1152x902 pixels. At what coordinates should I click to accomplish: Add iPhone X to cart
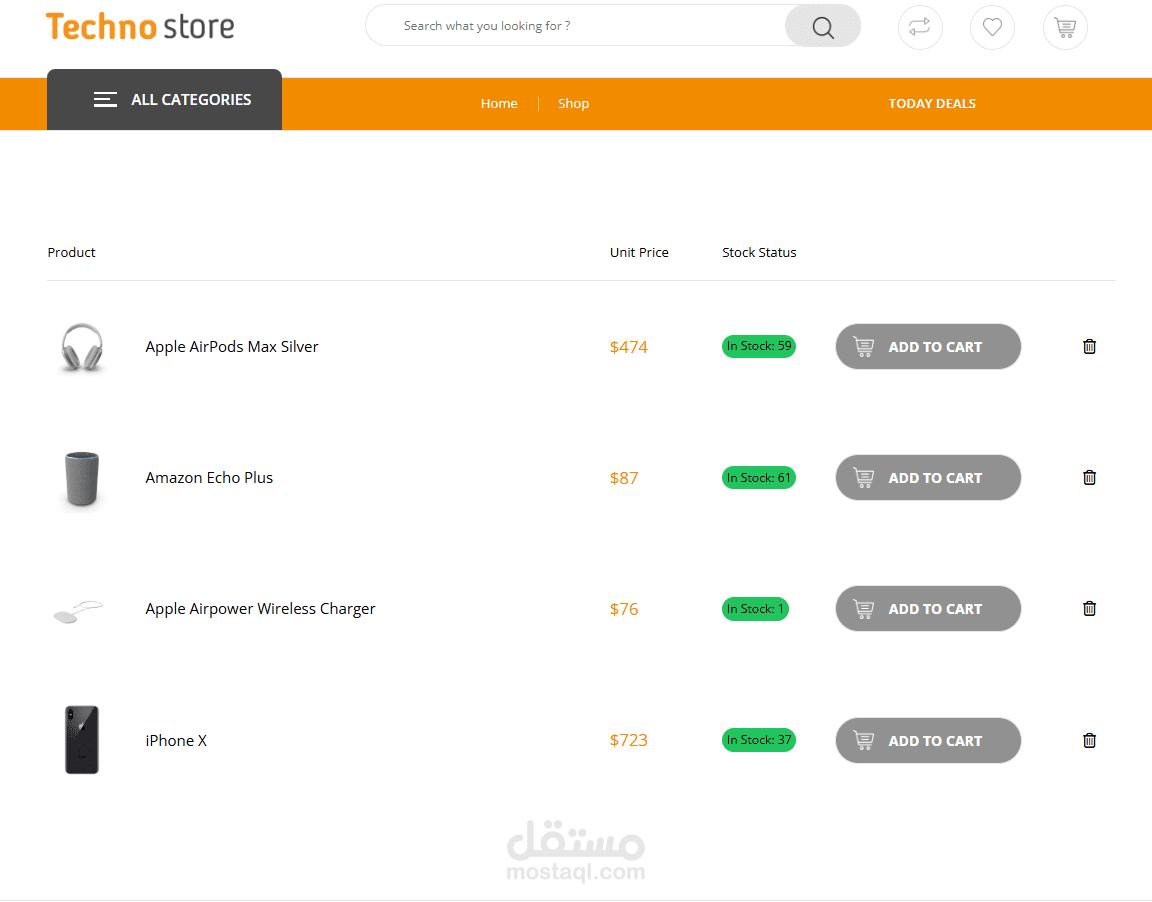pos(928,740)
